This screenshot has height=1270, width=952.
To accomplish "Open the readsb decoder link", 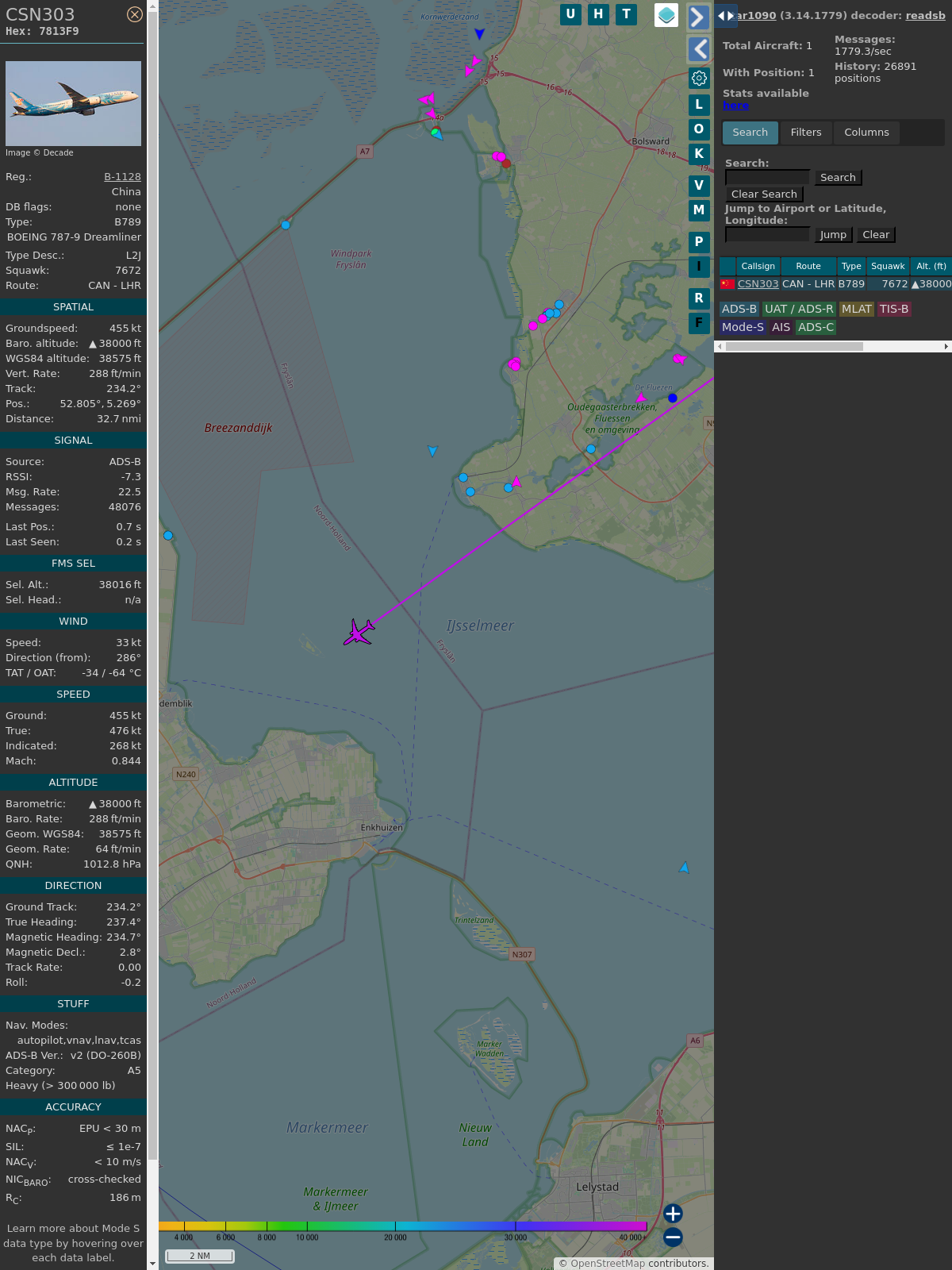I will point(925,15).
